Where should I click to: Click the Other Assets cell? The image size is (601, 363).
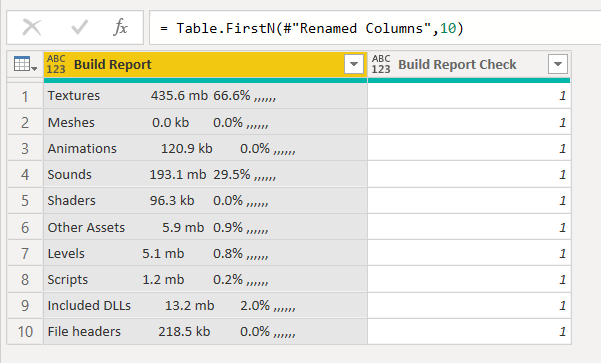pos(205,227)
